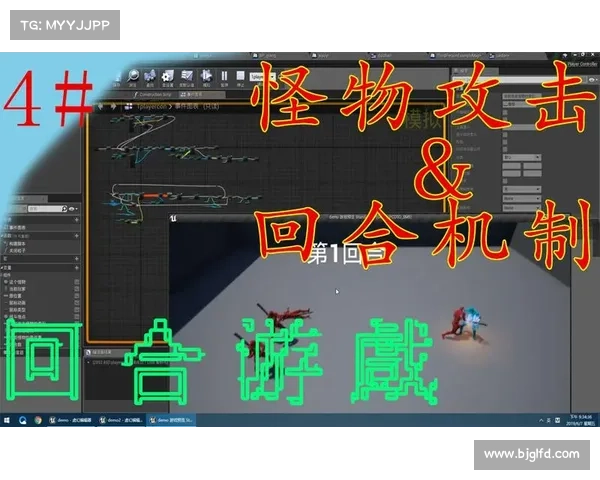Toggle visibility of third variable in list
The width and height of the screenshot is (600, 480).
77,296
